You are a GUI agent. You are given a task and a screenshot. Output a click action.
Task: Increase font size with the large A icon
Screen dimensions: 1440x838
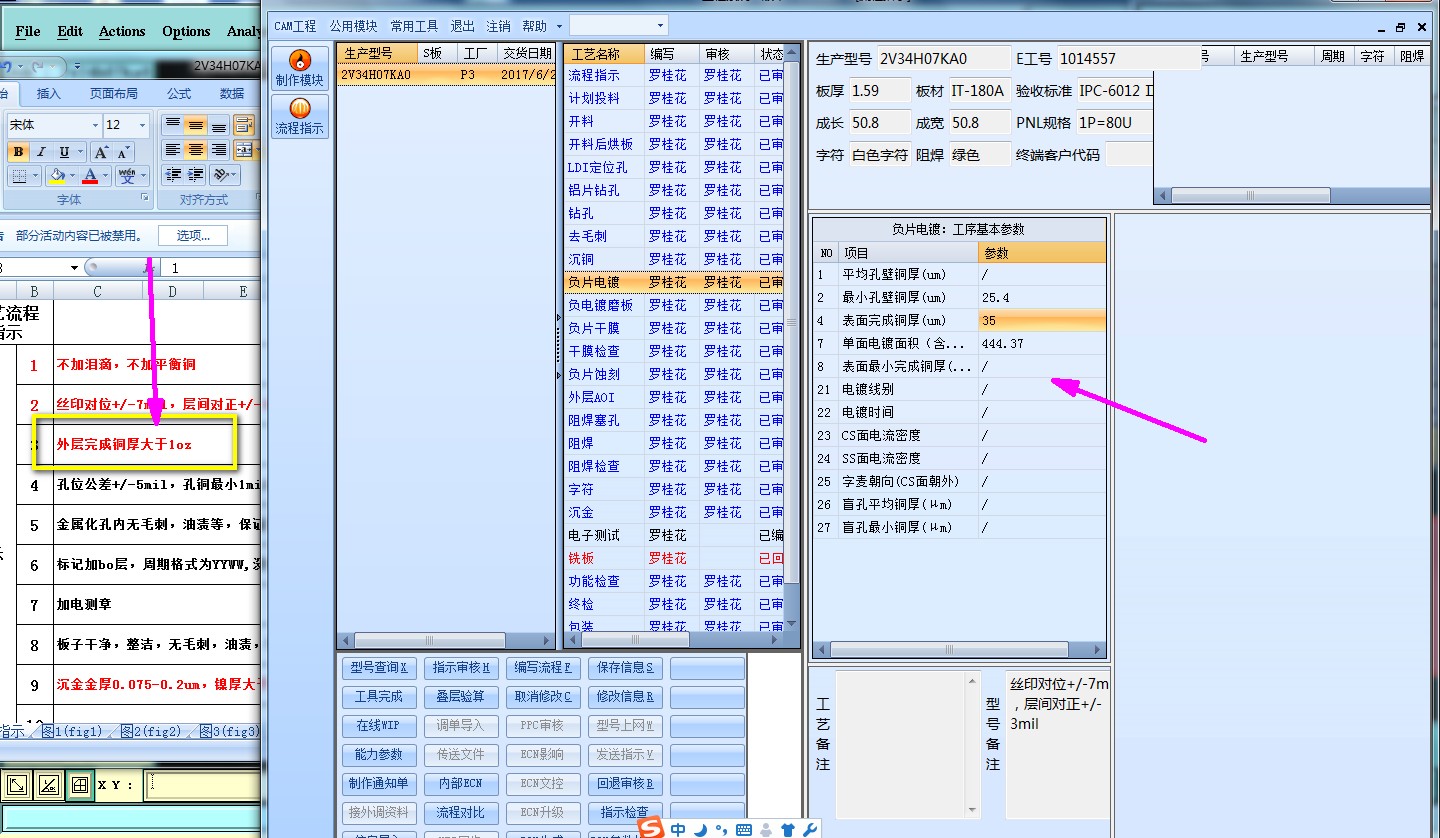(101, 152)
